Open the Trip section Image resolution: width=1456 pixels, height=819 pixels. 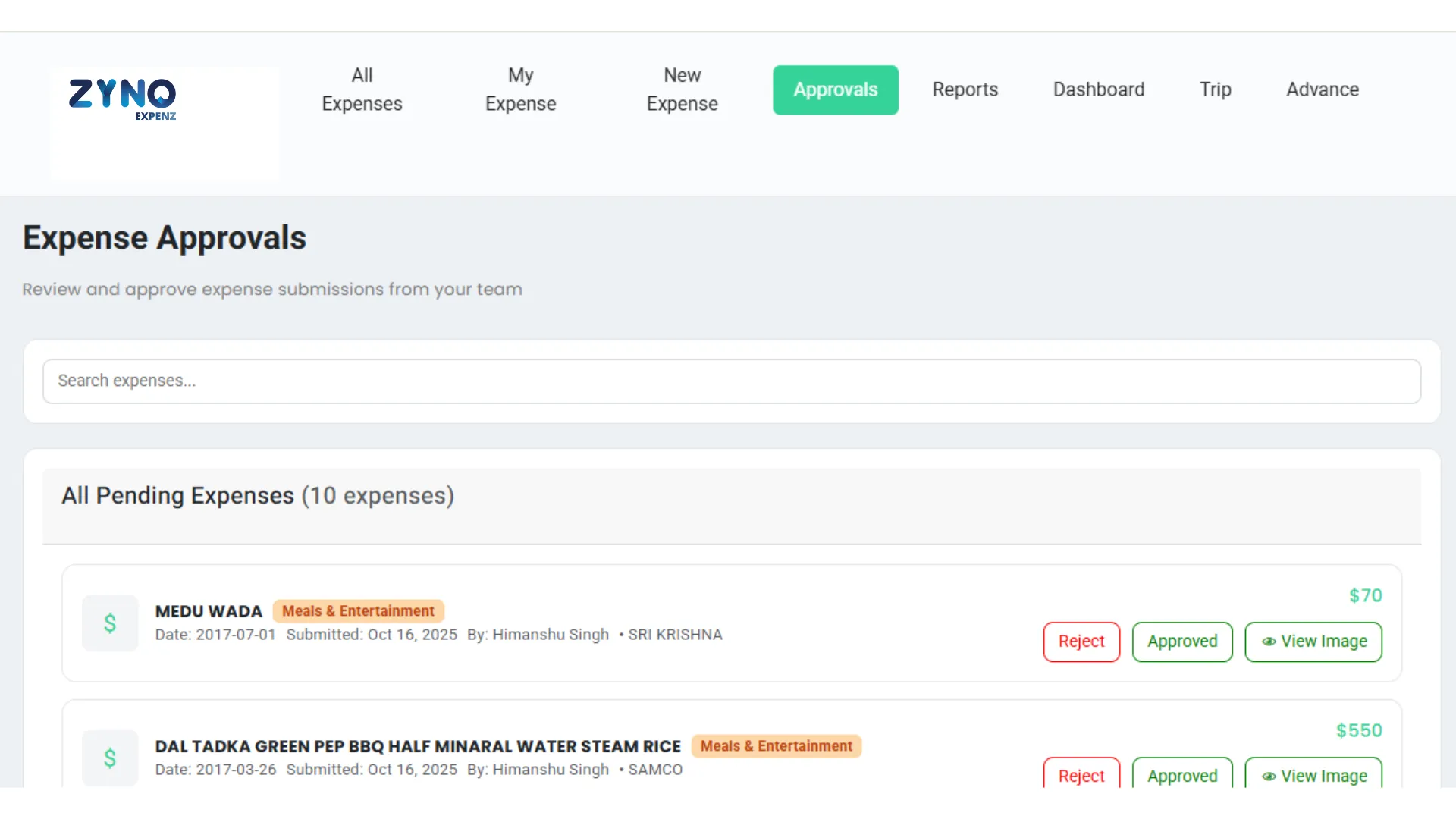[1215, 89]
